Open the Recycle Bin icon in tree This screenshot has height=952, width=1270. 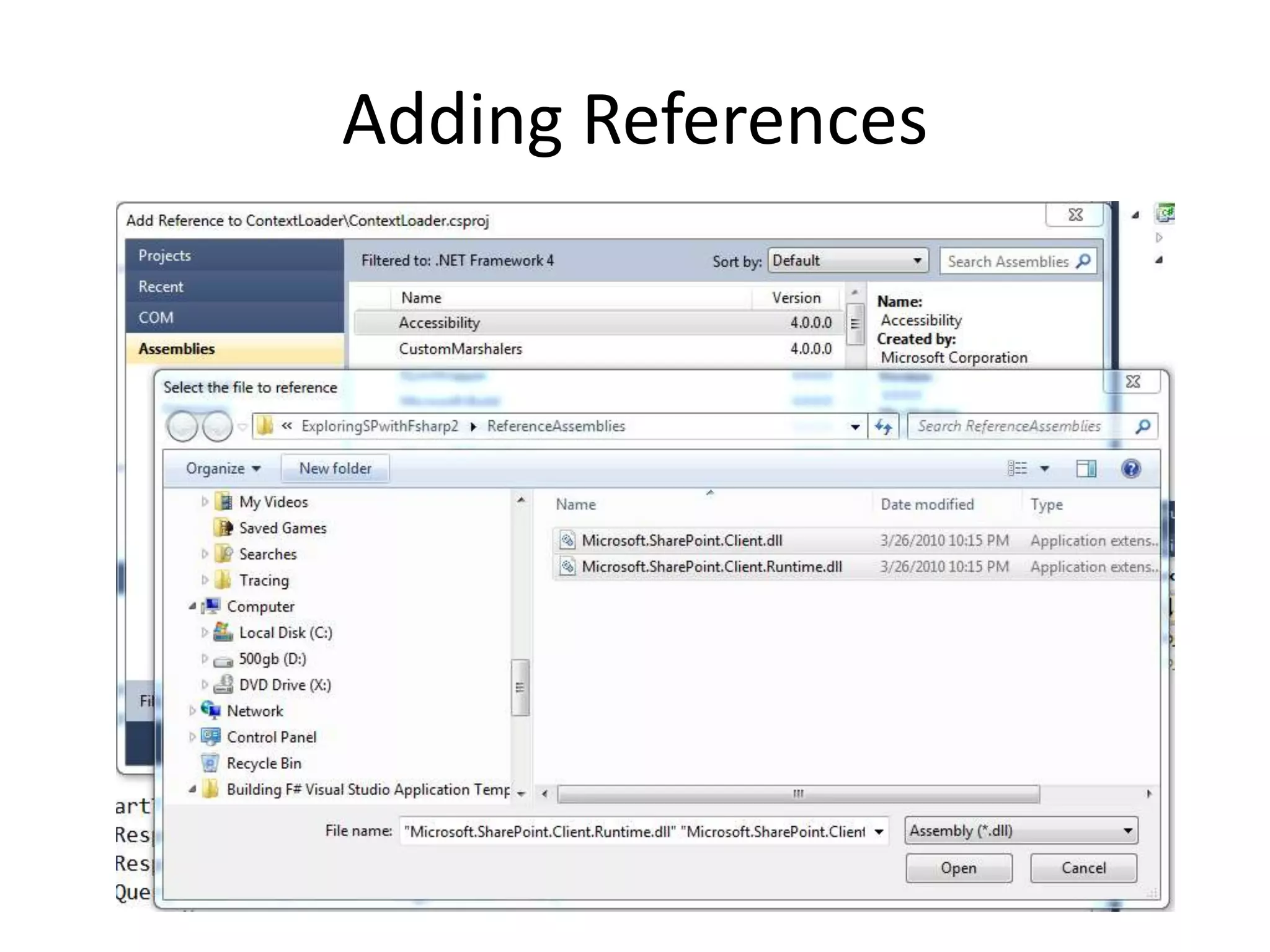[210, 763]
